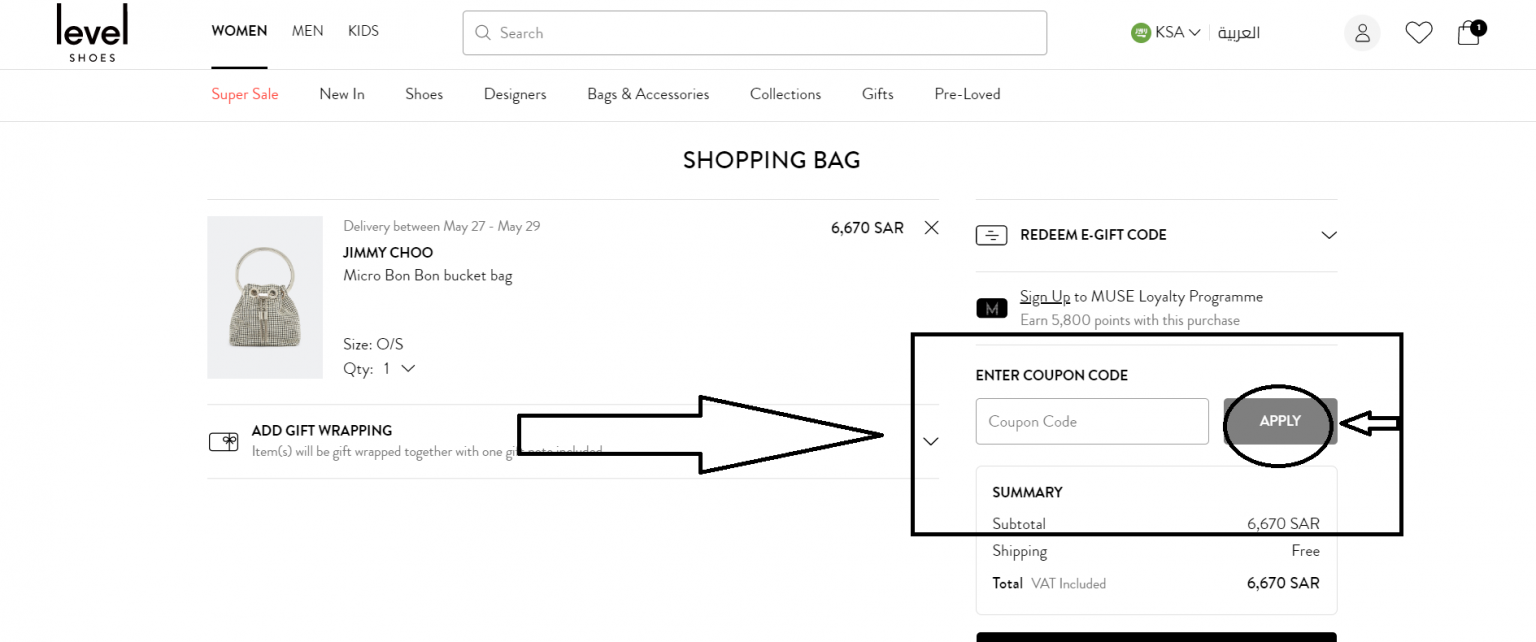
Task: Open the Designers menu
Action: click(515, 93)
